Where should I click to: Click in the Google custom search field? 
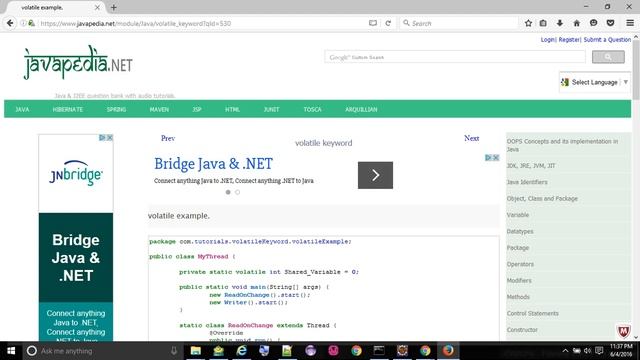(455, 57)
